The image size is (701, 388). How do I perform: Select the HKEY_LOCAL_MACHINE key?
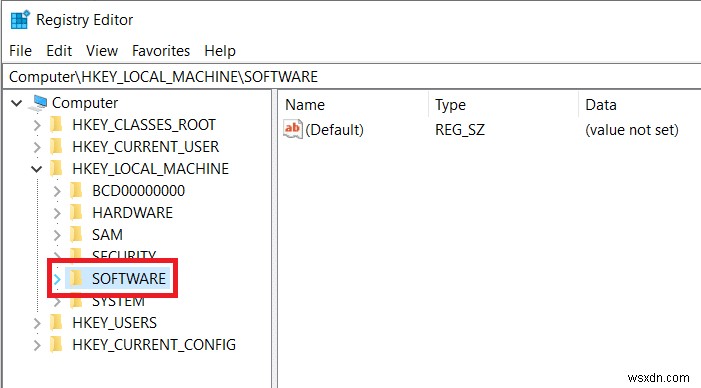coord(151,169)
